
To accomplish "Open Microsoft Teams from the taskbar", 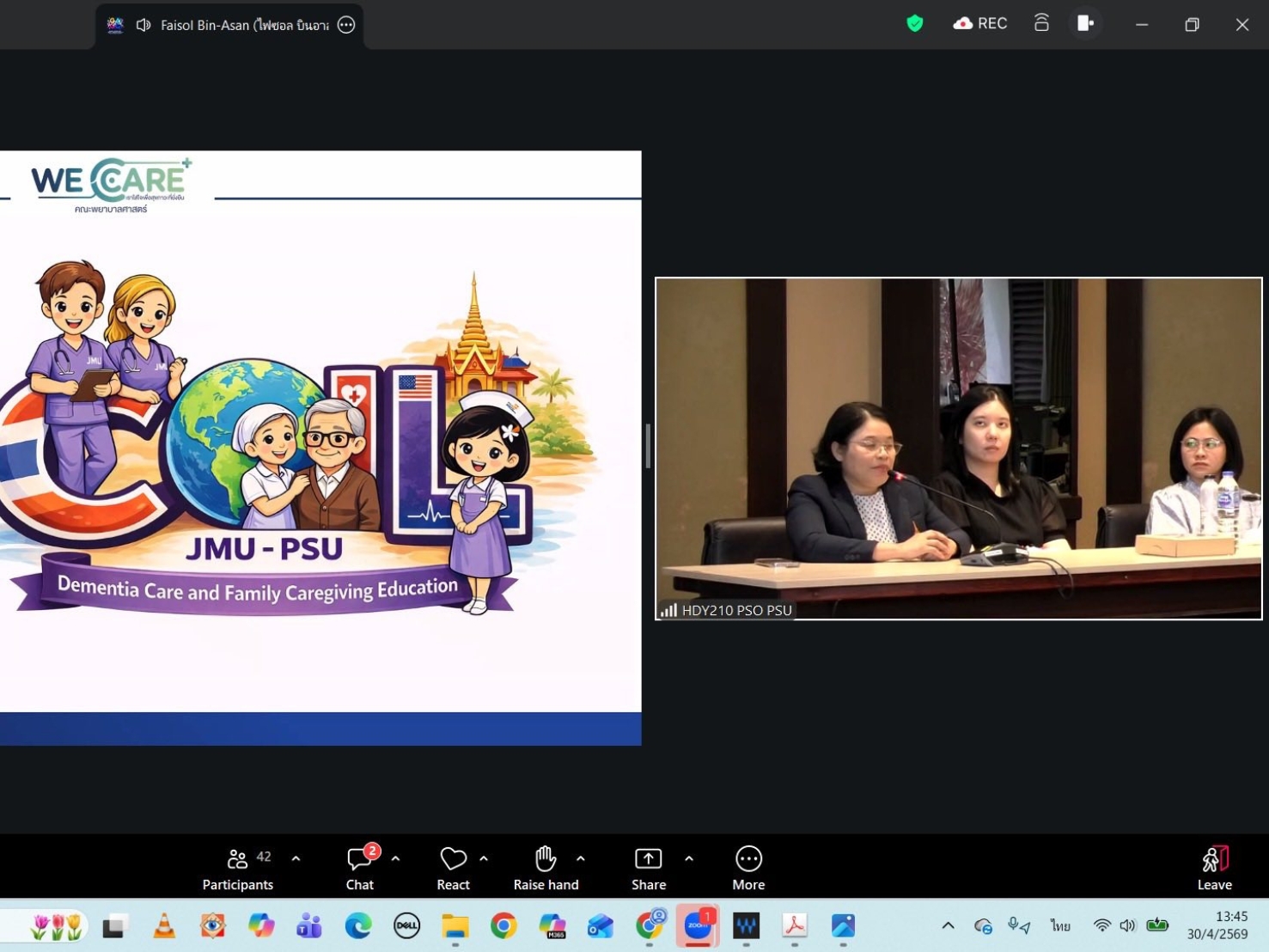I will click(309, 926).
